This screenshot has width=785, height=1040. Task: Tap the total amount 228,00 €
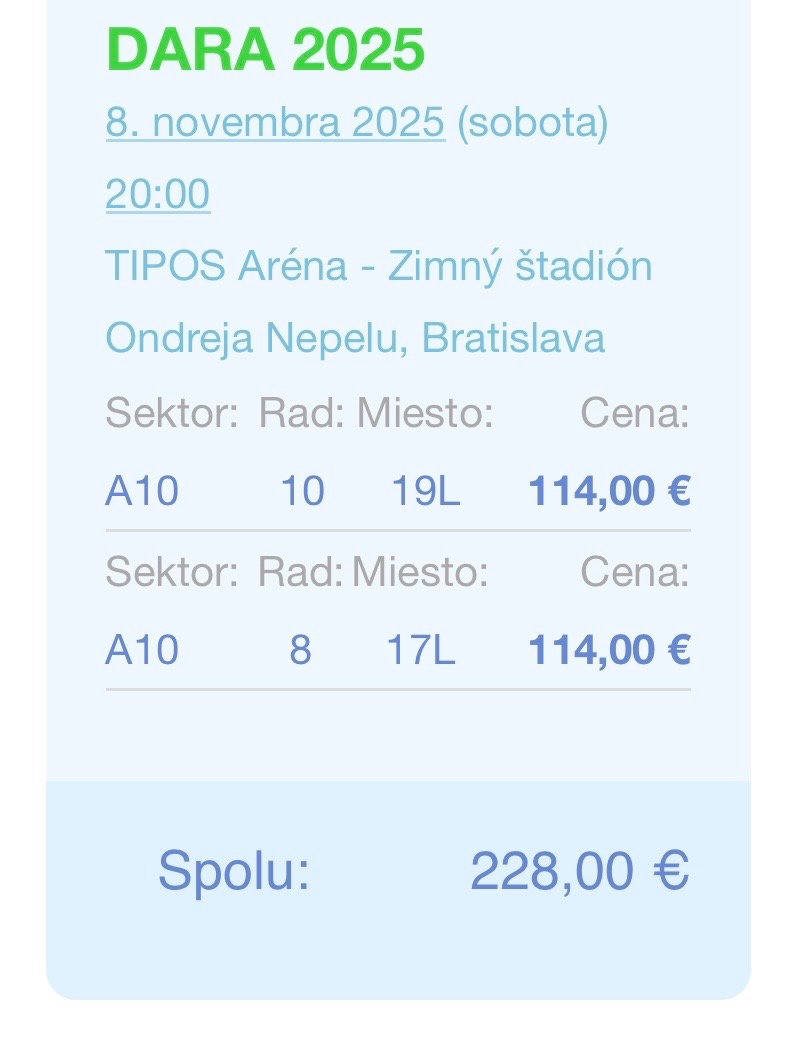(x=579, y=870)
